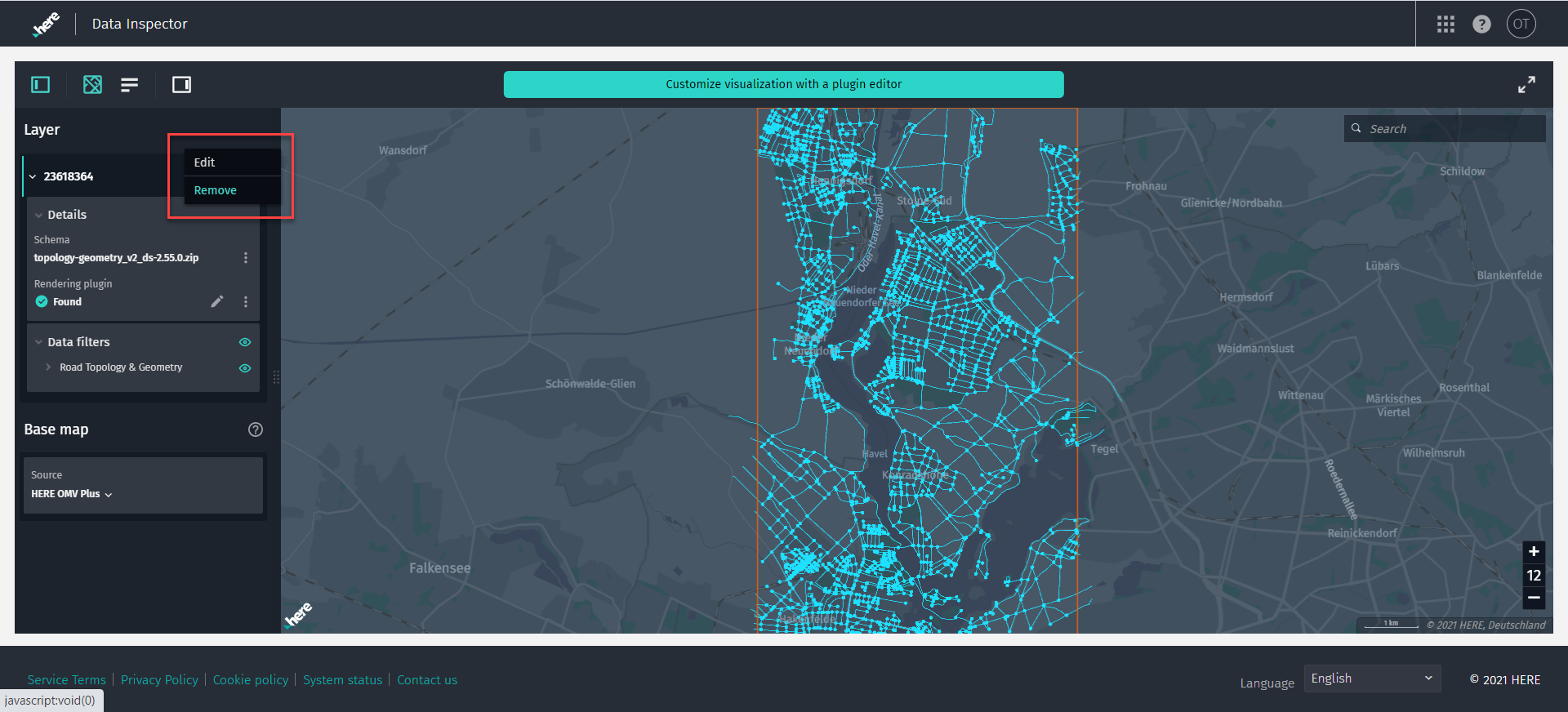1568x712 pixels.
Task: Click the Found green checkmark icon
Action: [x=42, y=301]
